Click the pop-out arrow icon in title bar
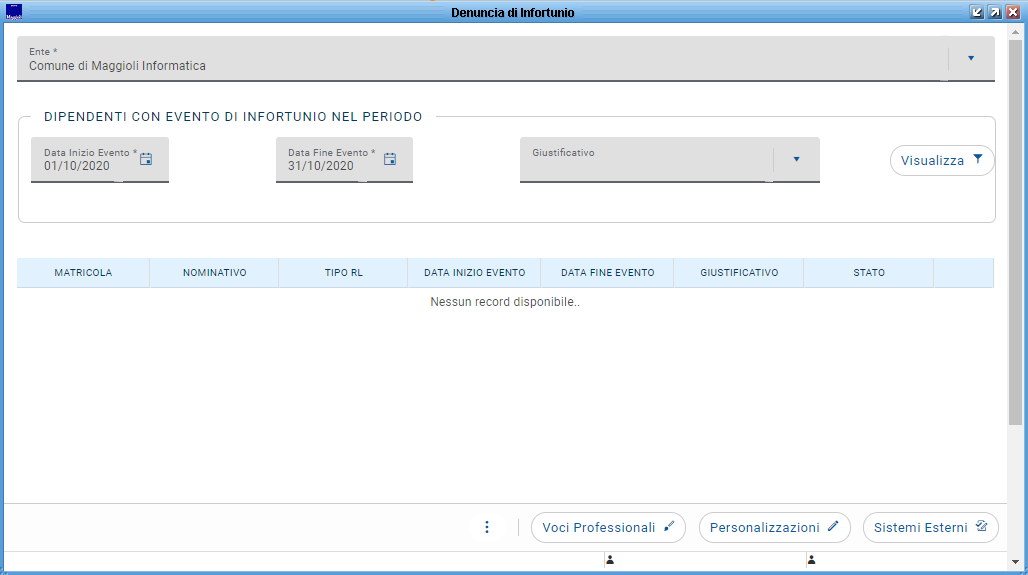This screenshot has height=575, width=1028. pos(995,12)
